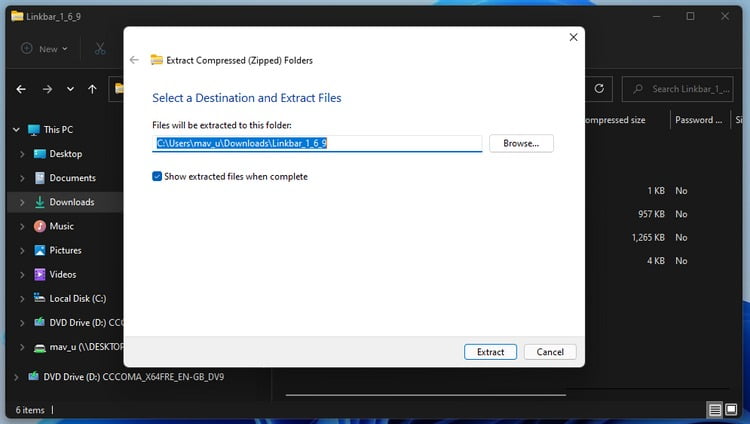Image resolution: width=750 pixels, height=424 pixels.
Task: Click the Extract button
Action: (x=490, y=352)
